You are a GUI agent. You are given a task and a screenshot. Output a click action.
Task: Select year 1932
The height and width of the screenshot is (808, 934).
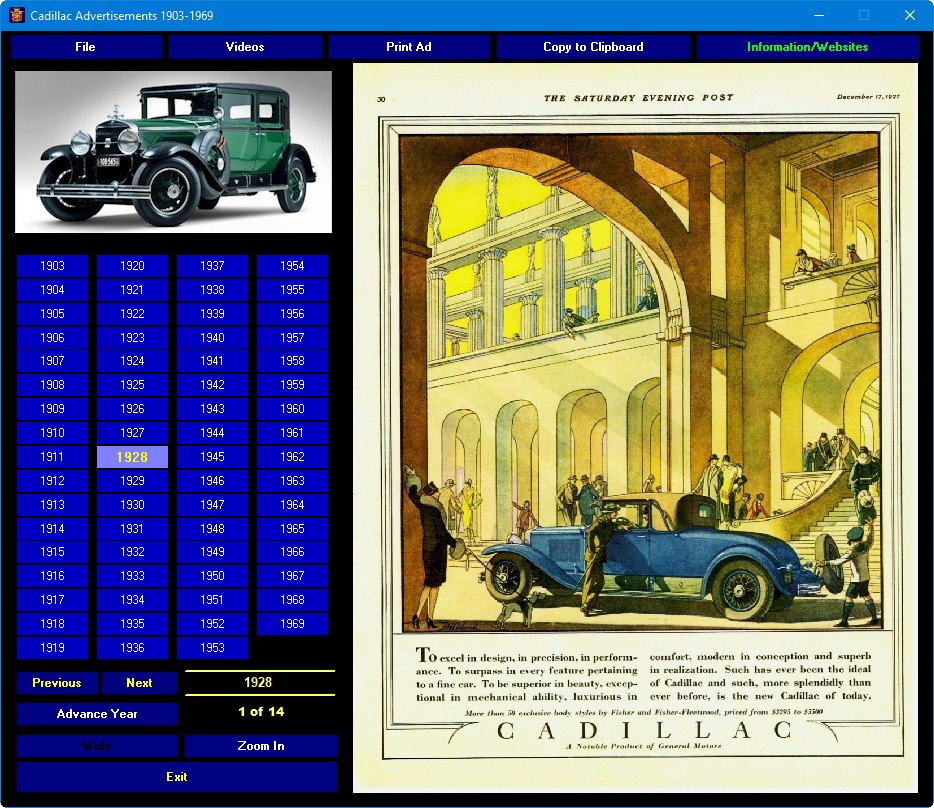(x=132, y=552)
